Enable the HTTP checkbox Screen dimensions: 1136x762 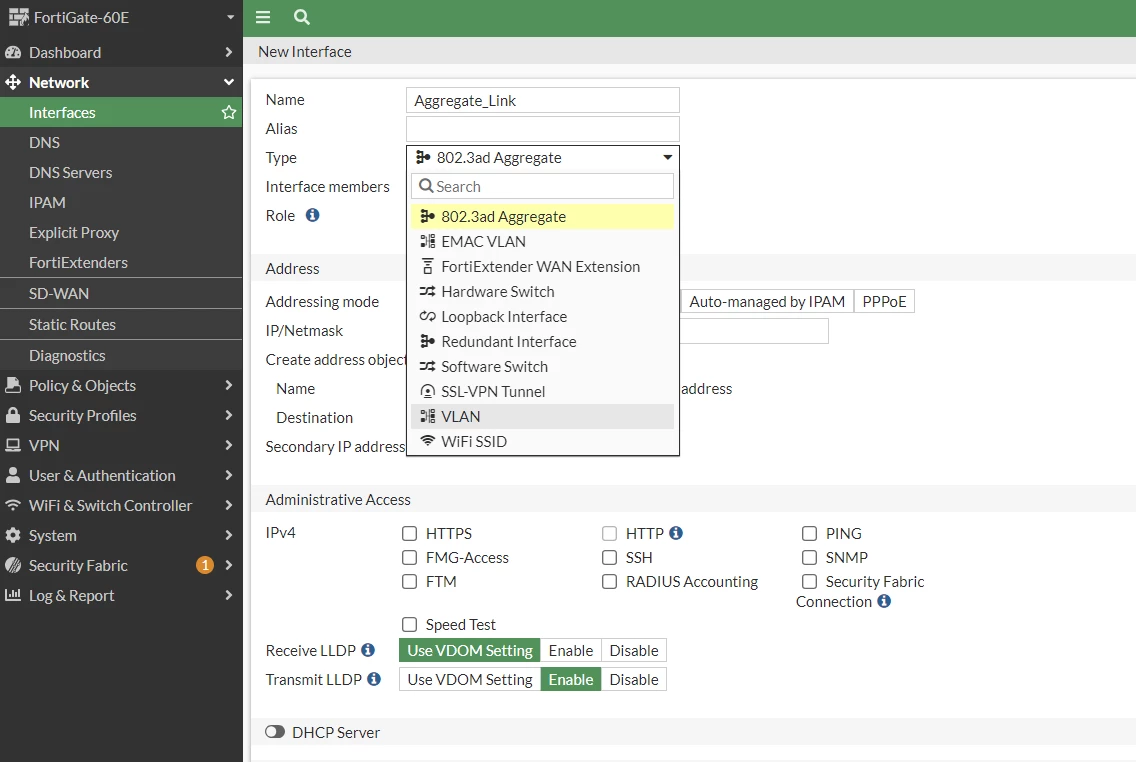coord(609,534)
